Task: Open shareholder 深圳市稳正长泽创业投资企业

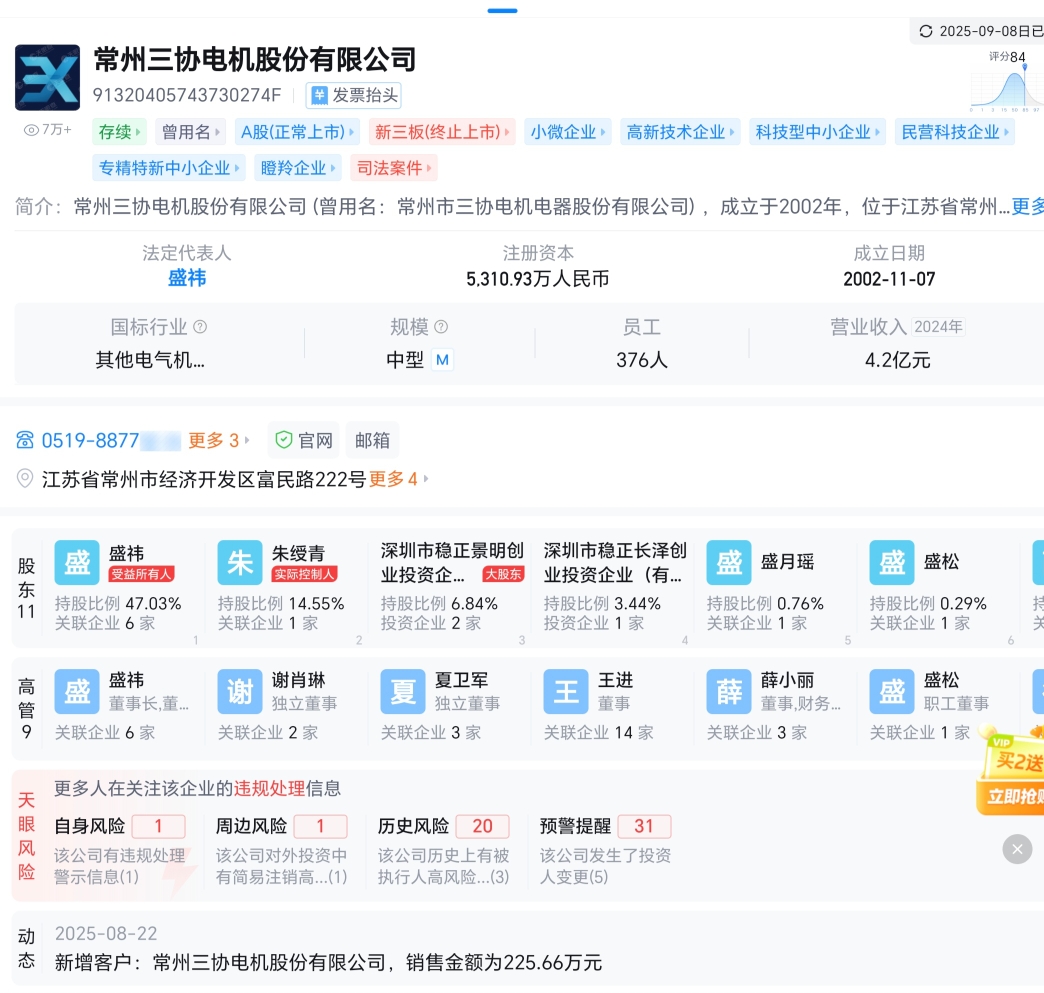Action: pos(614,562)
